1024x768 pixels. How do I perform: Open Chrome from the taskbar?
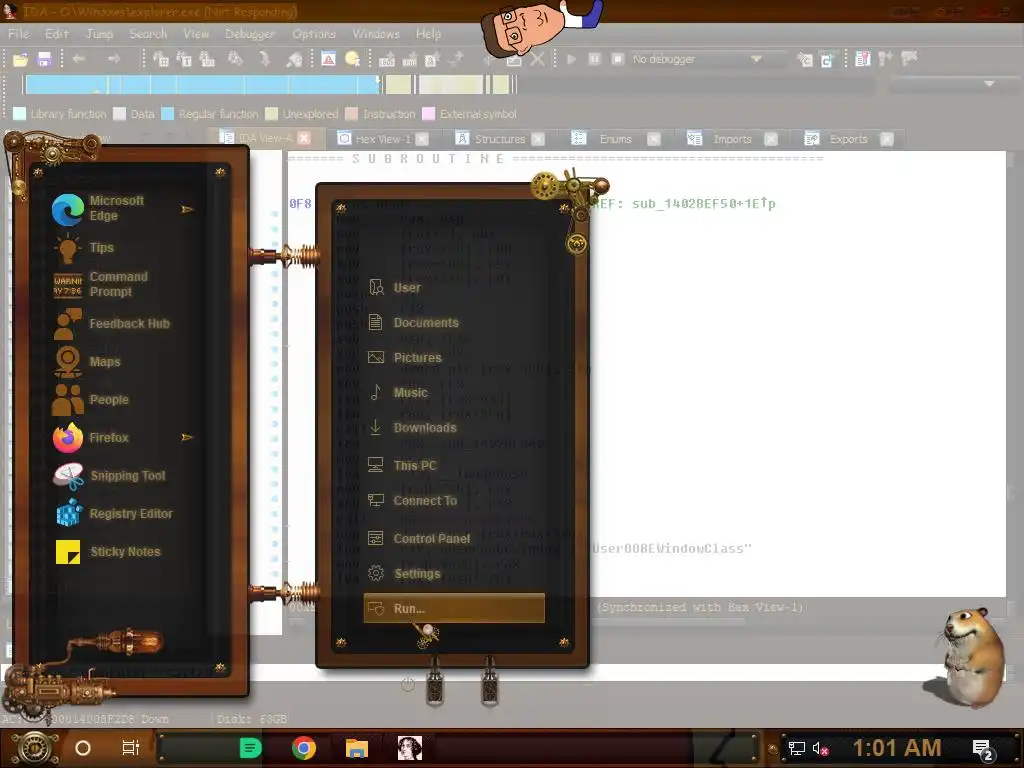tap(304, 748)
